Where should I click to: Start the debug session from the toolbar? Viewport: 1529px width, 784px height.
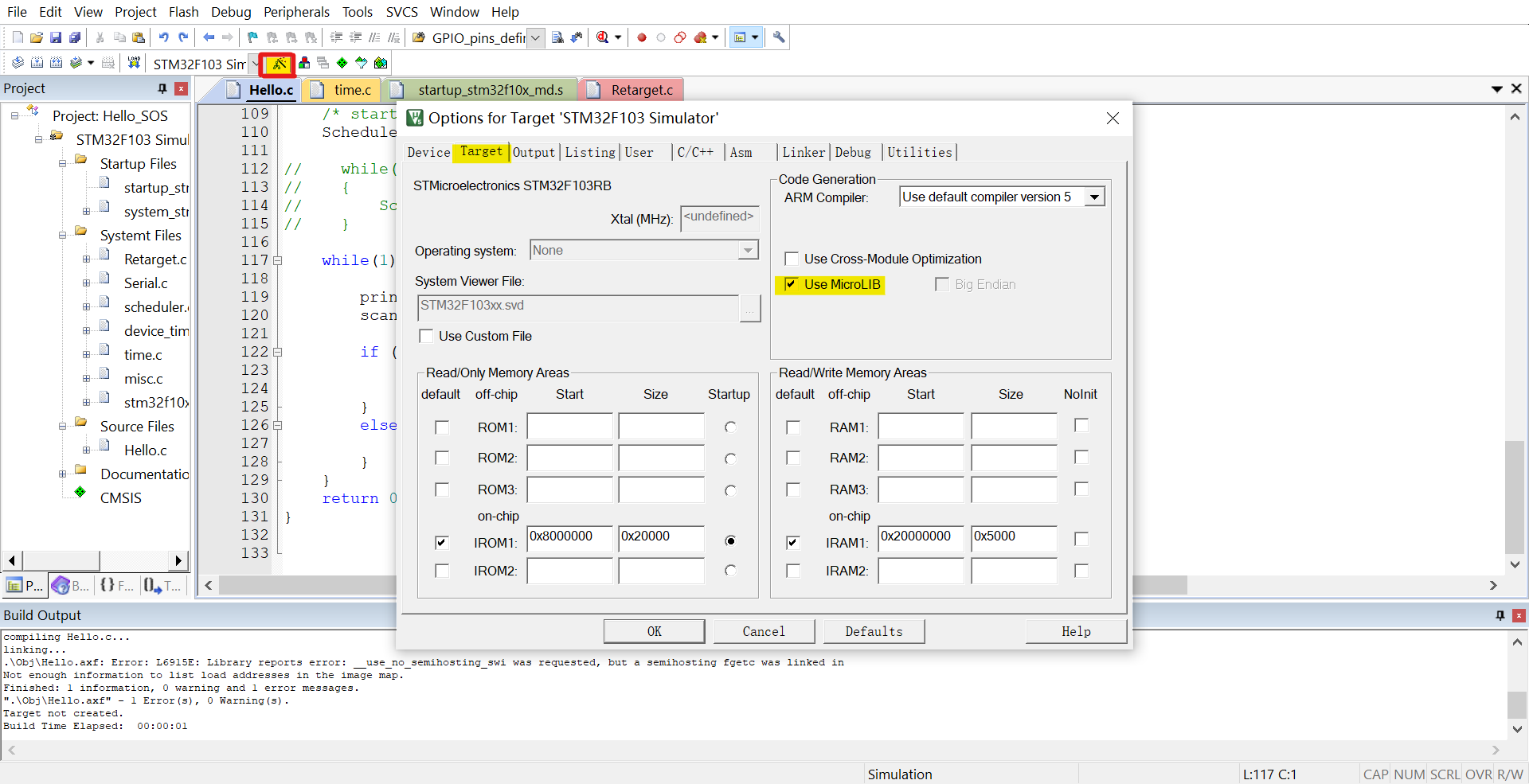pyautogui.click(x=603, y=37)
